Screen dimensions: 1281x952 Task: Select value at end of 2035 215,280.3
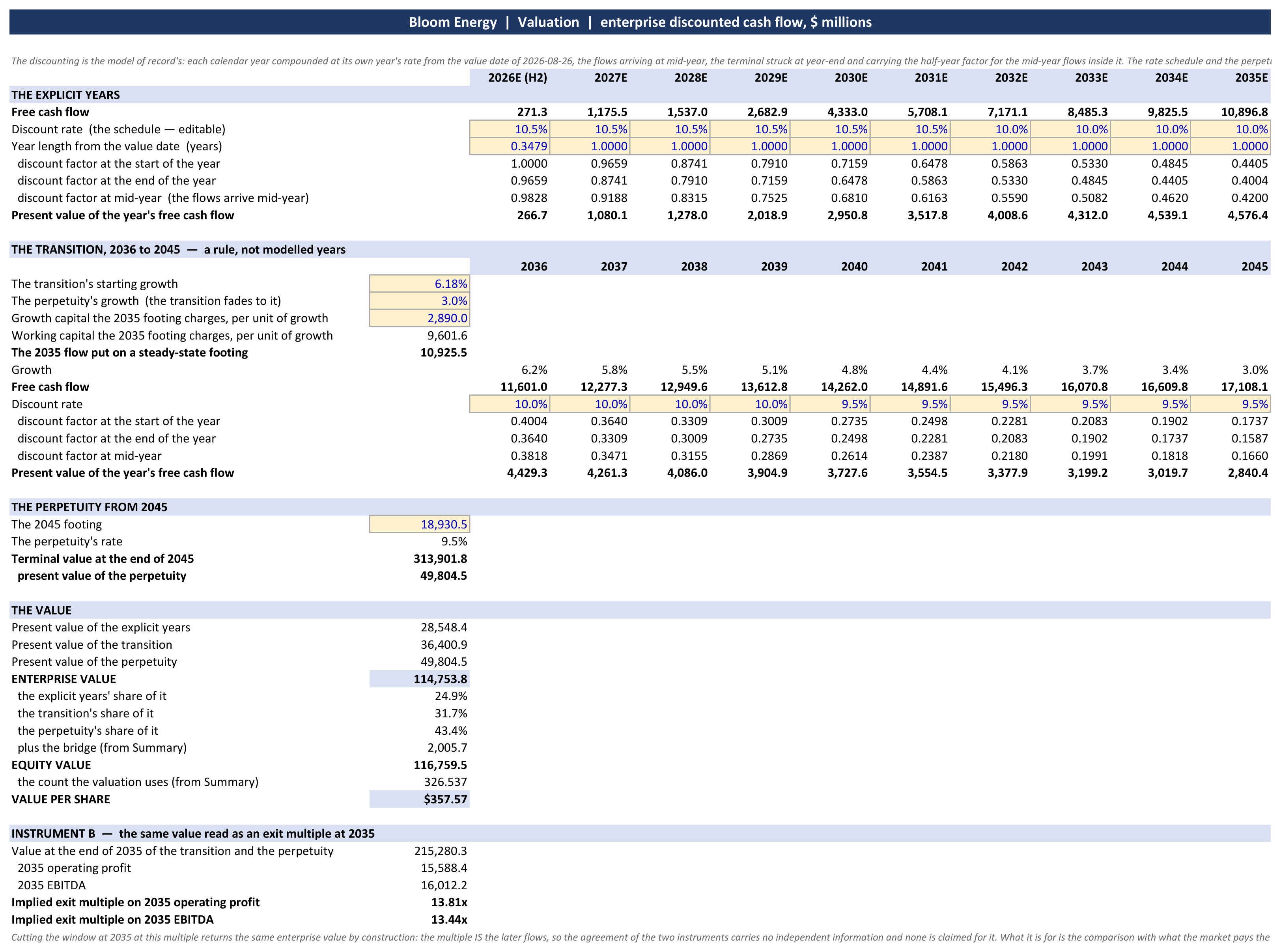point(440,851)
